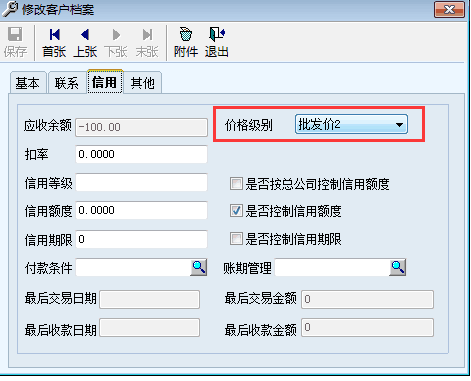471x381 pixels.
Task: Click the 付款条件 text field
Action: coord(133,267)
